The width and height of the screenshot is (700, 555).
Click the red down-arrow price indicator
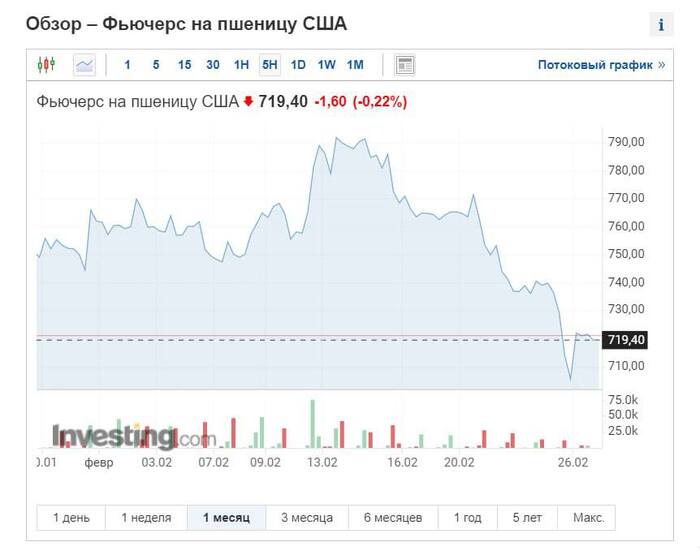coord(249,102)
